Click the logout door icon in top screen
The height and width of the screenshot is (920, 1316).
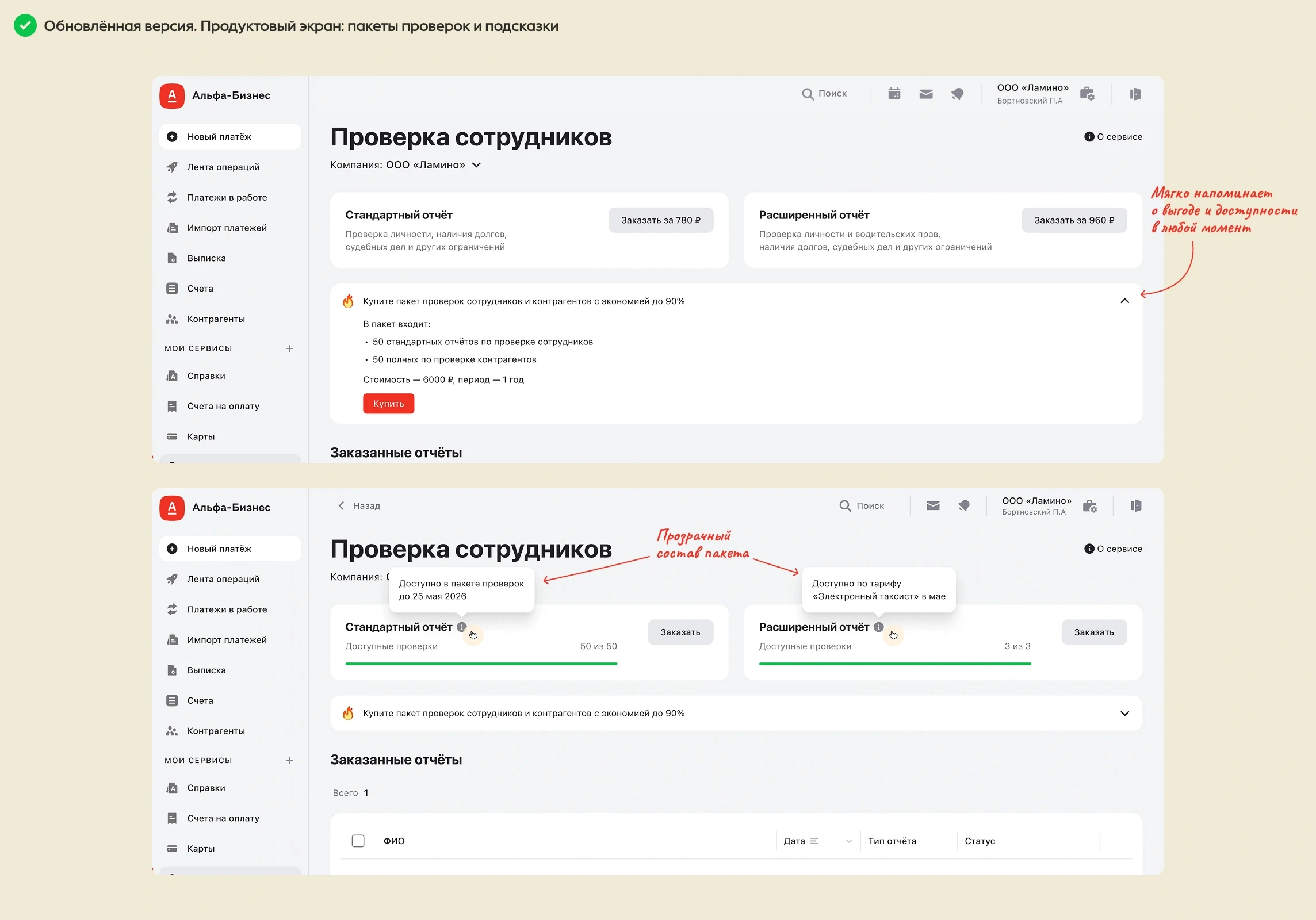(1135, 94)
